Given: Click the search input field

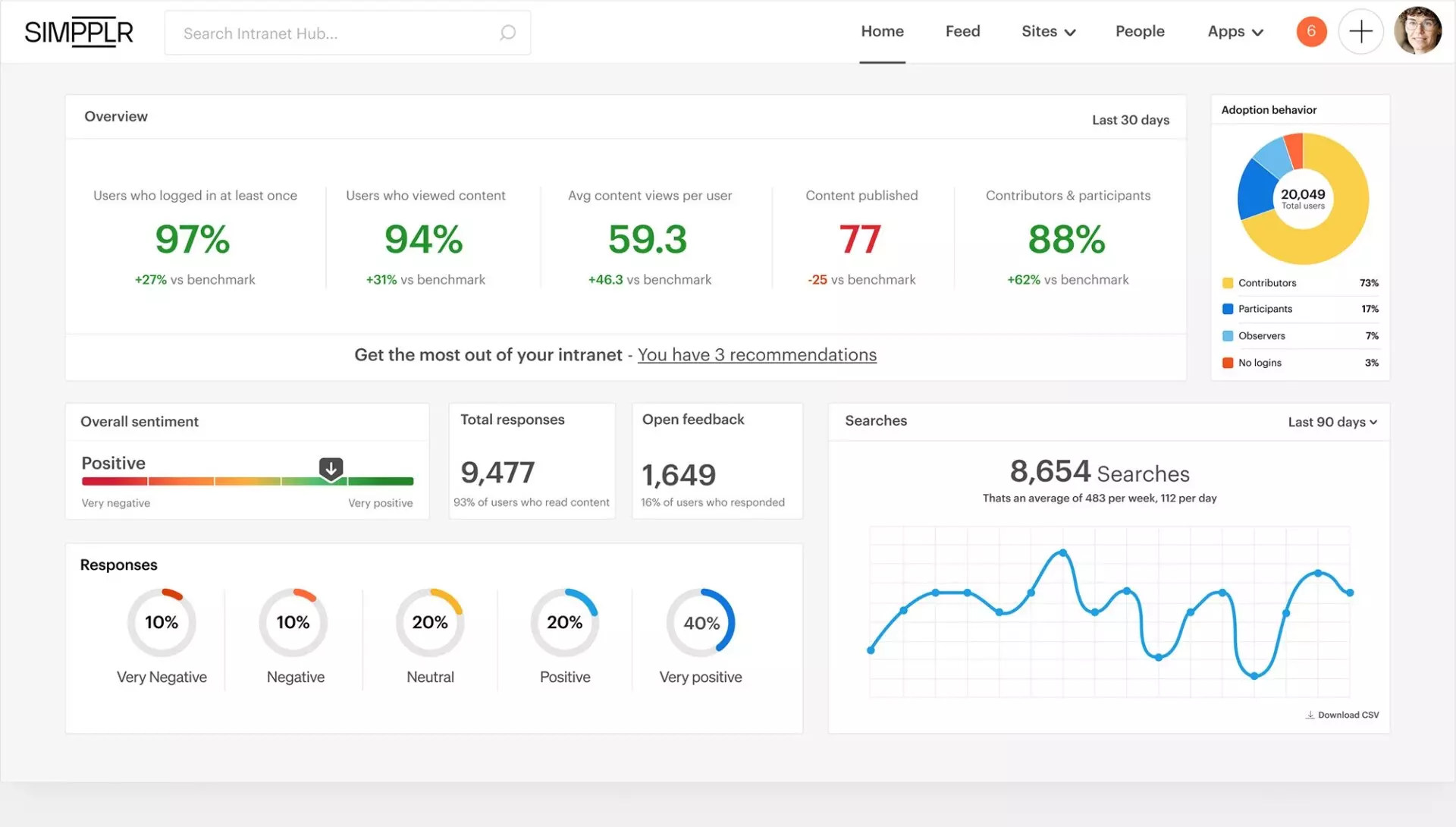Looking at the screenshot, I should click(x=347, y=33).
